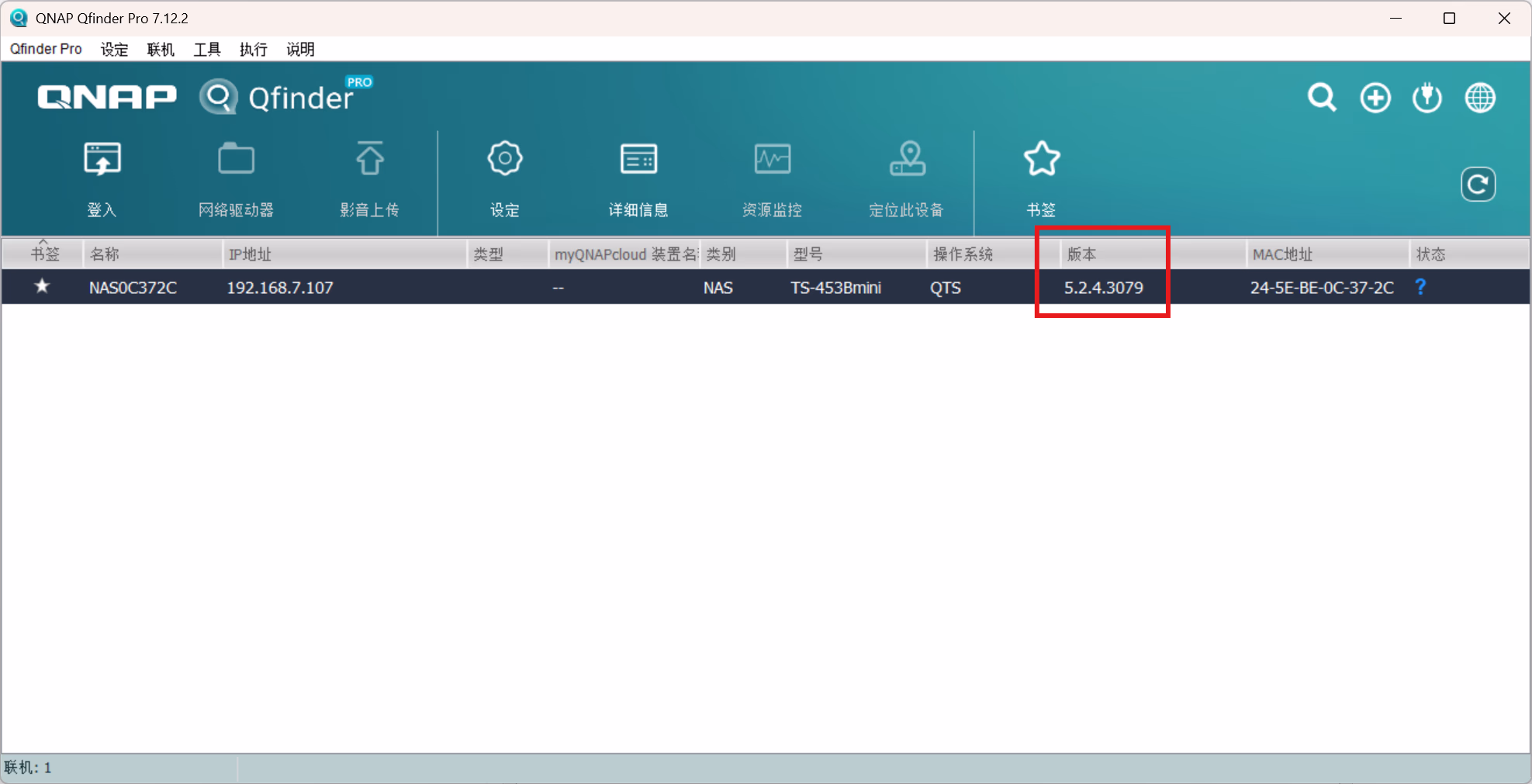Select the 影音上传 media upload icon
The height and width of the screenshot is (784, 1532).
(x=370, y=180)
